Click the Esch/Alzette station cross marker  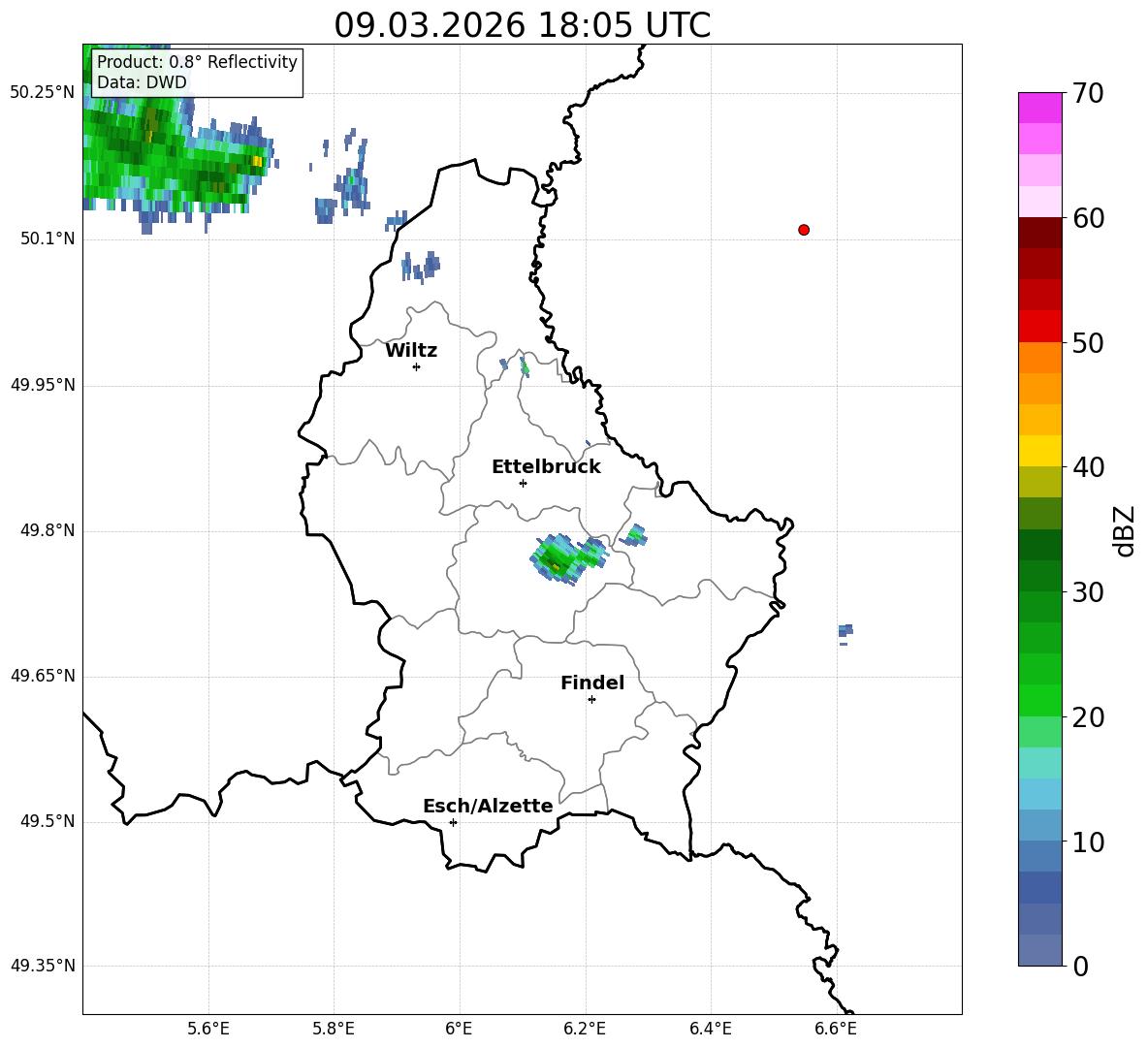pyautogui.click(x=453, y=822)
